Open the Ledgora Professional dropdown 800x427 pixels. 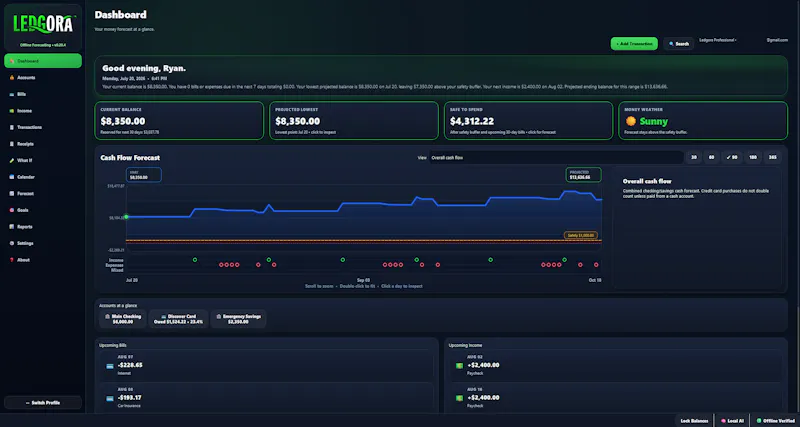718,40
